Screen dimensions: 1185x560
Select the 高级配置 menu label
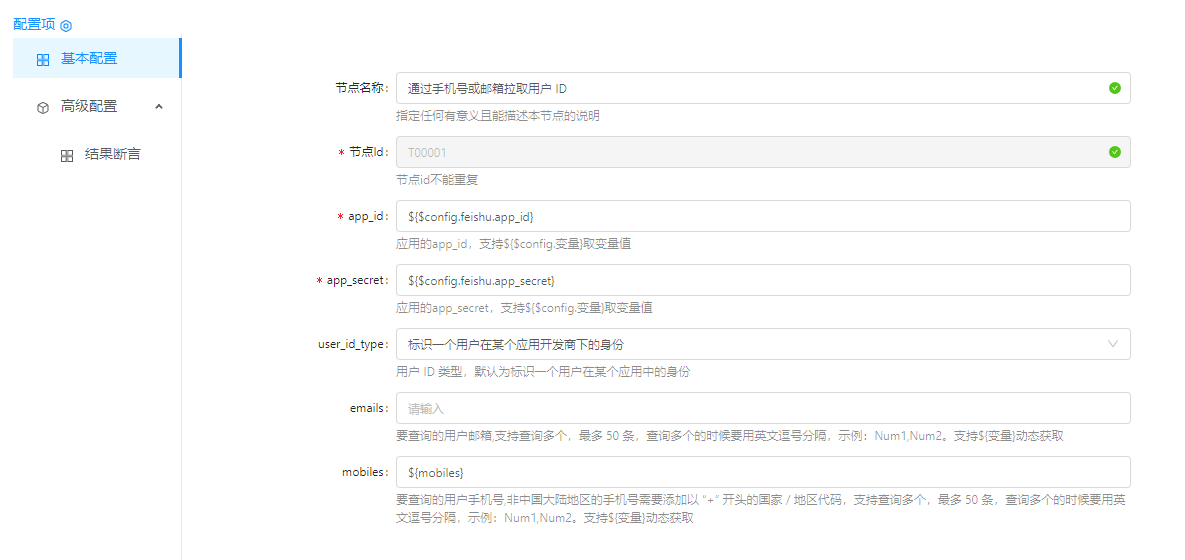point(89,106)
